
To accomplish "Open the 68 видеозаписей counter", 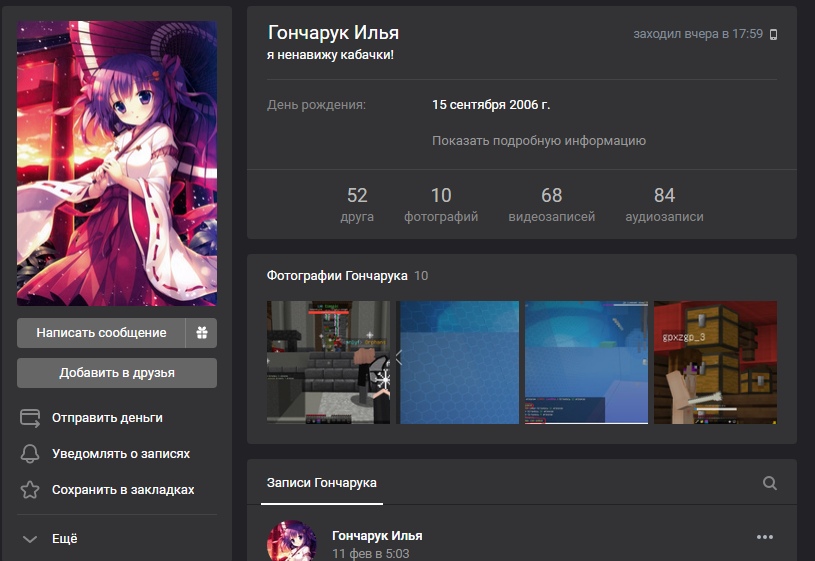I will [551, 204].
